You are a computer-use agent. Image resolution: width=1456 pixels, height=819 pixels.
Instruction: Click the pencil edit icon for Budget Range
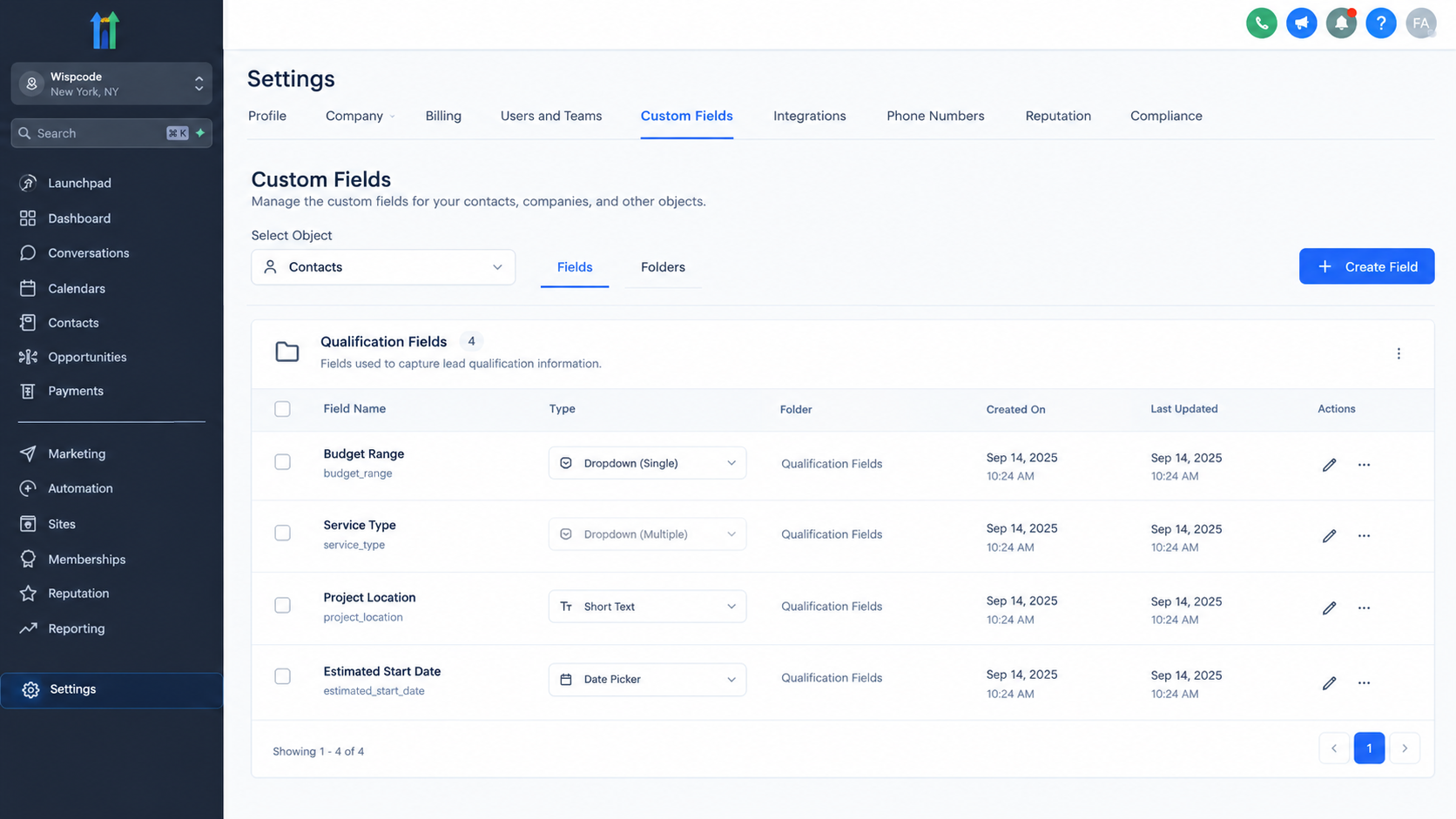click(1329, 465)
